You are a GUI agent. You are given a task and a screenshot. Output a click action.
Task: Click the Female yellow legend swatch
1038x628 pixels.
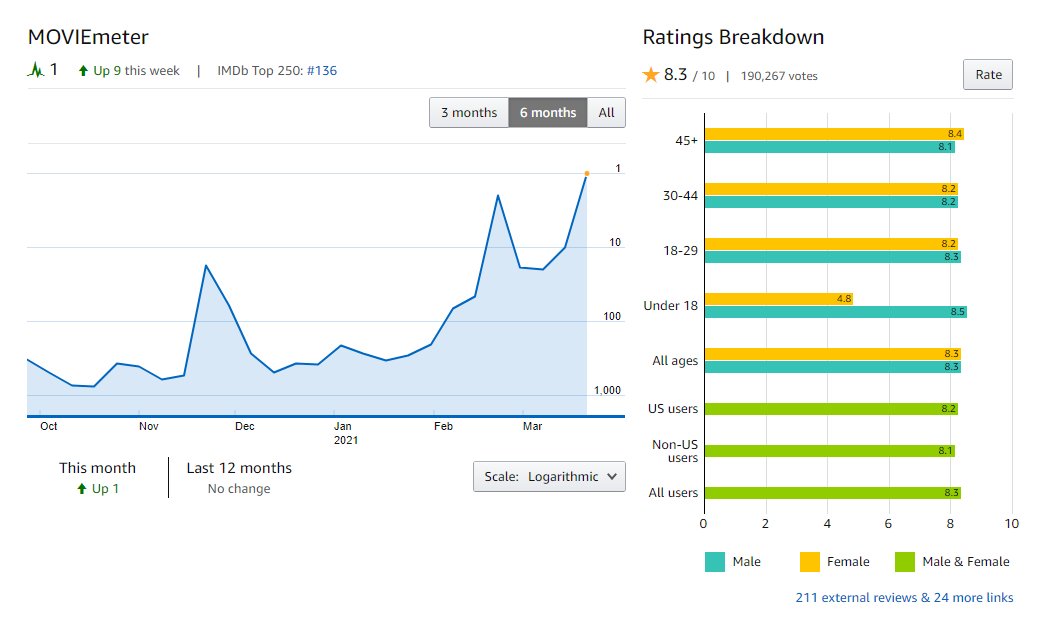pos(810,562)
